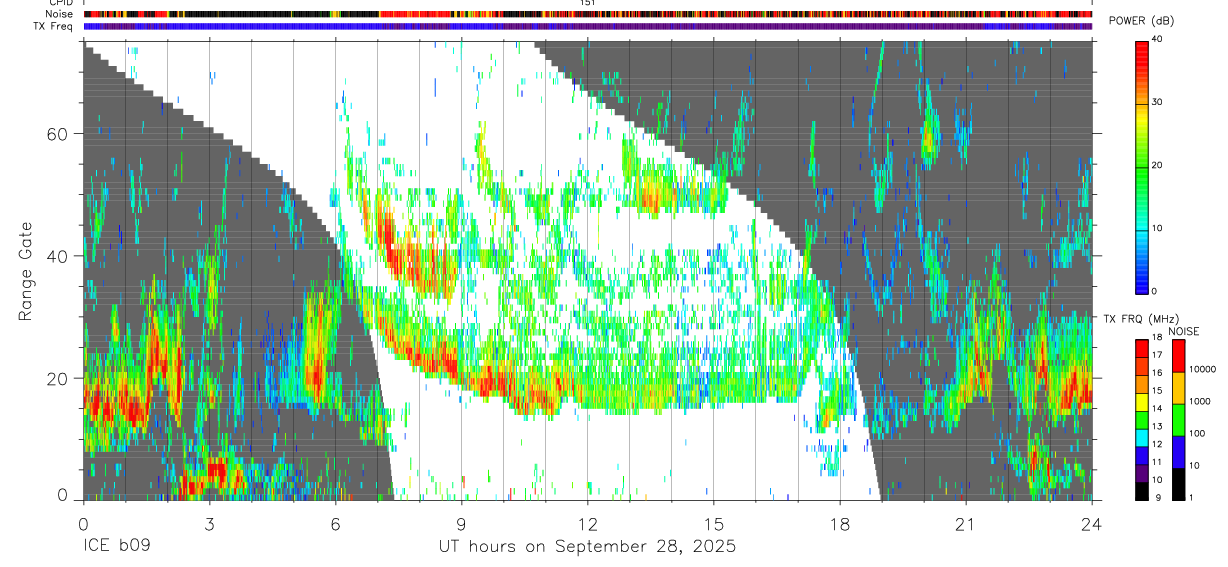Click the TX Freq row label at top left
1228x567 pixels.
pos(53,26)
